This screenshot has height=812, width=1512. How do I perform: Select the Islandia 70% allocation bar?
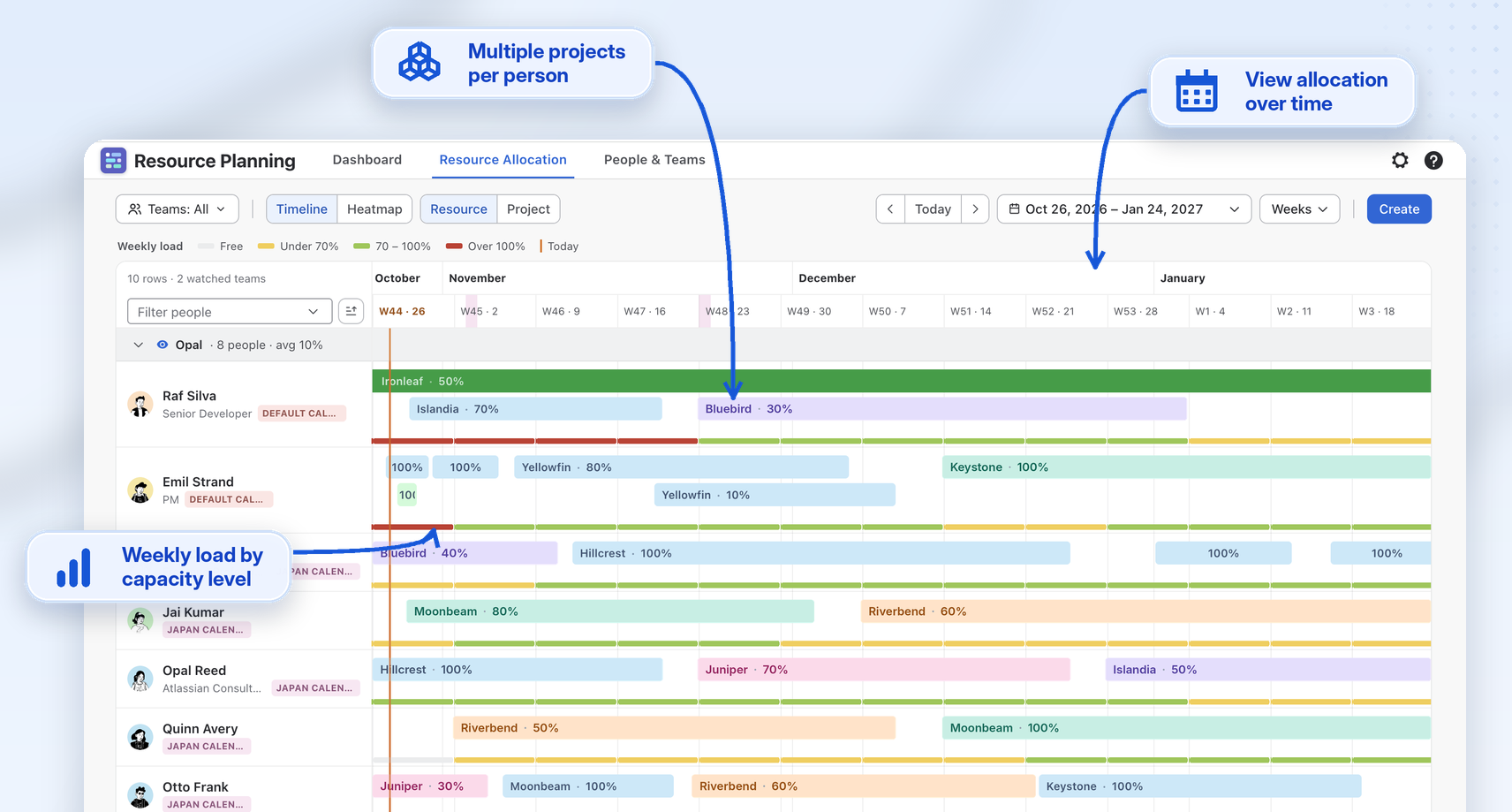pos(535,408)
